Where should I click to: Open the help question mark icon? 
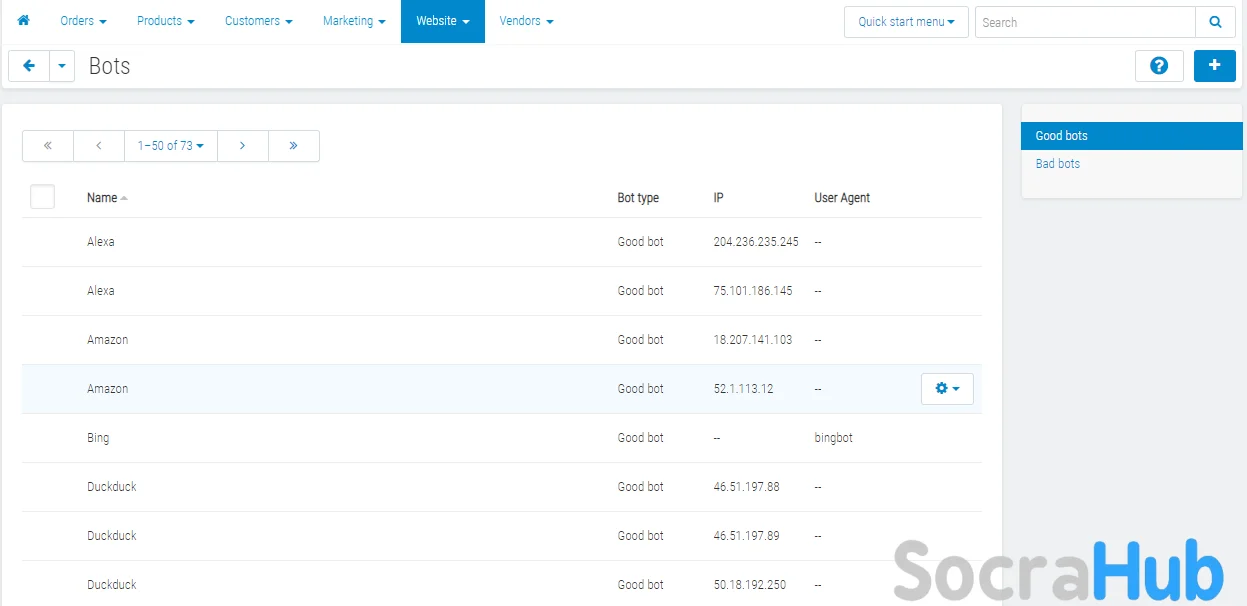click(x=1159, y=66)
